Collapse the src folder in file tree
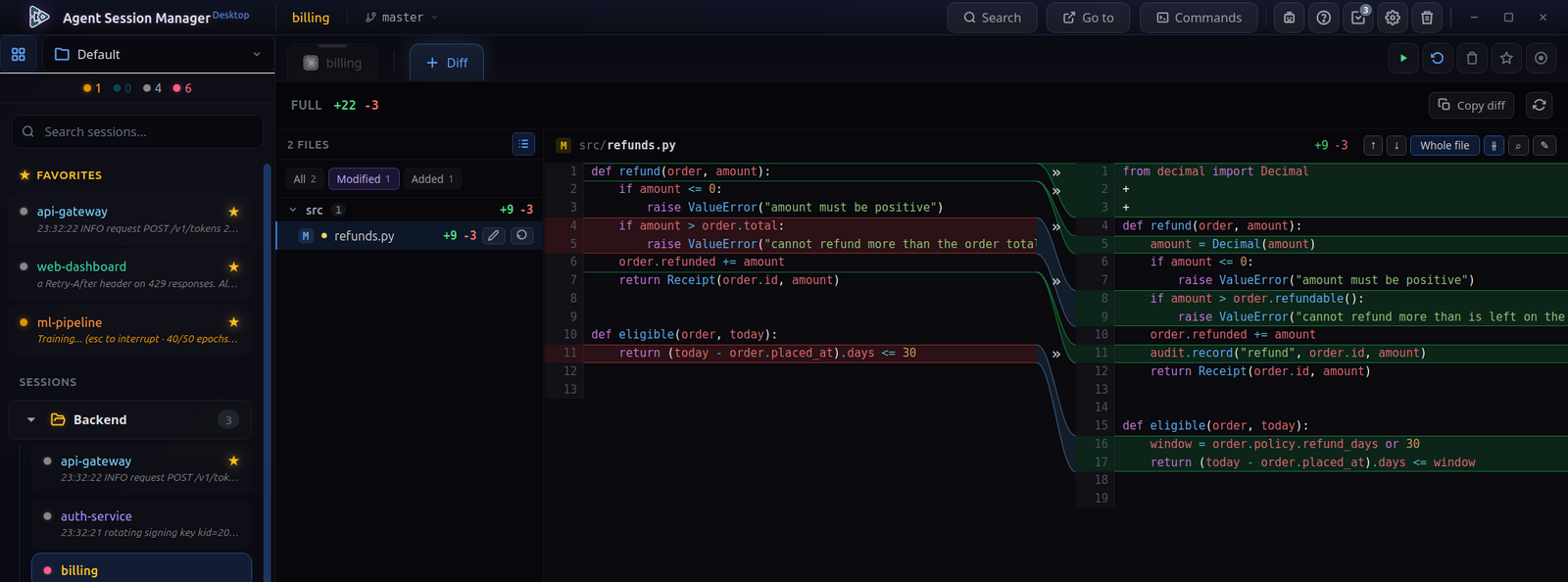 coord(293,210)
